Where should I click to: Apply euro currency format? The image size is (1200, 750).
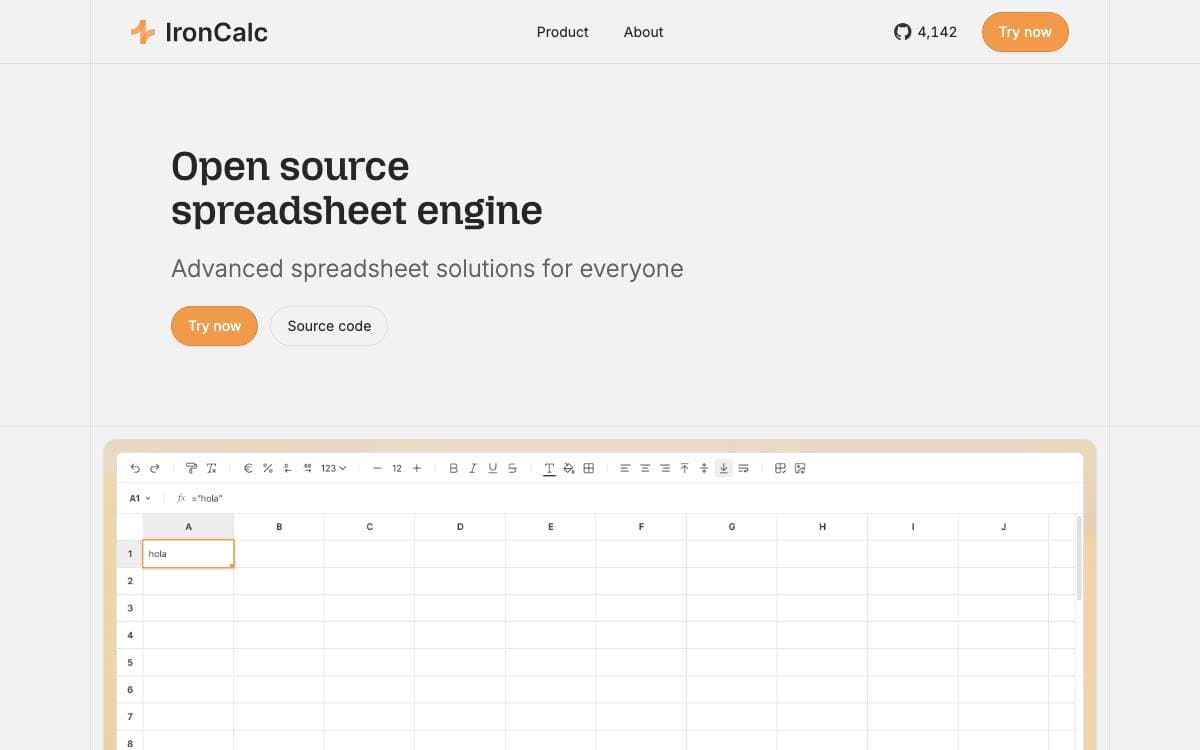248,468
